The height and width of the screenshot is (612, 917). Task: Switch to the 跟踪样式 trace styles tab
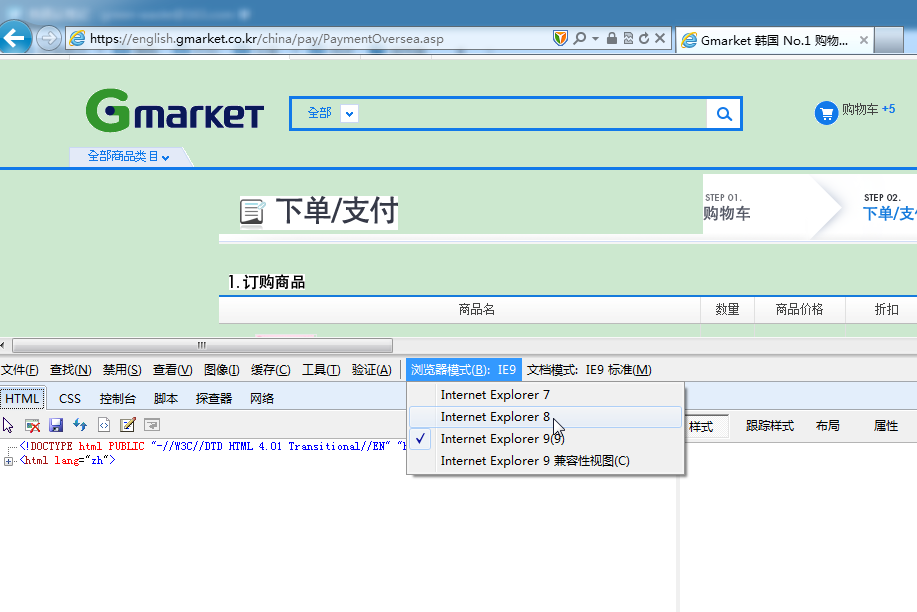[770, 426]
